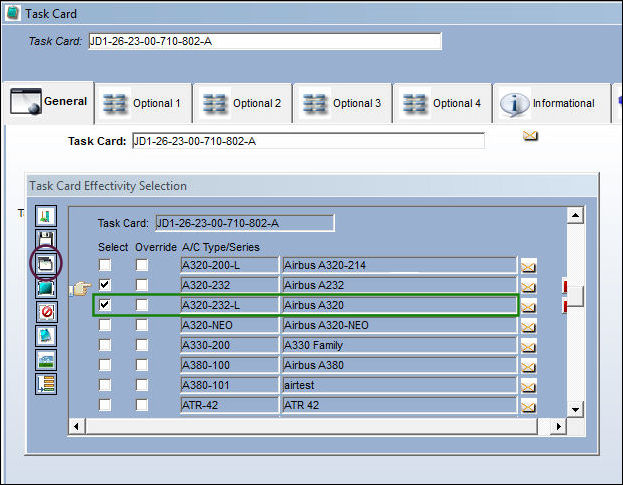
Task: Uncheck Select box for A320-232-L
Action: pos(105,305)
